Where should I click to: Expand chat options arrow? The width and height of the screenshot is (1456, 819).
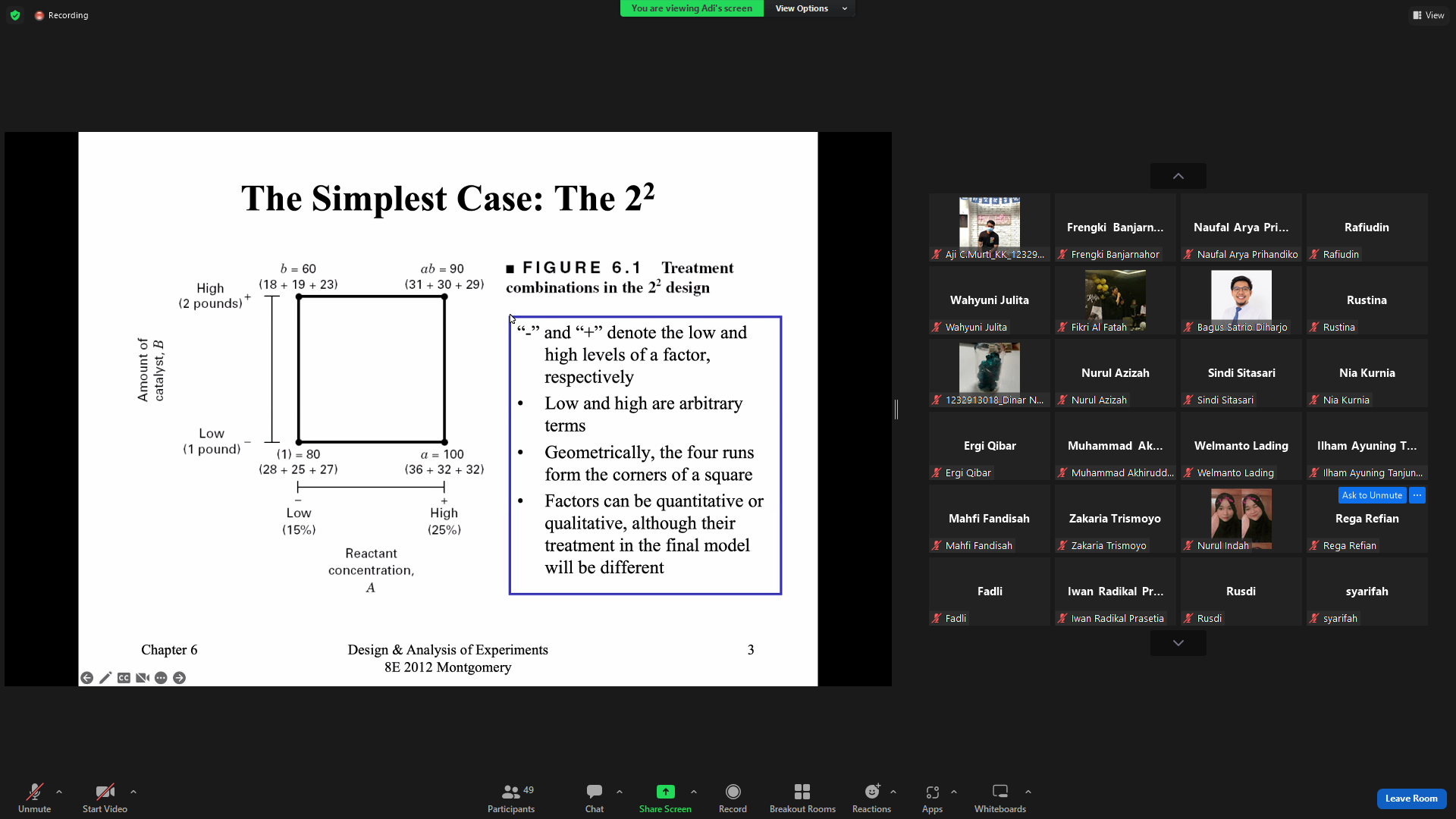(620, 792)
